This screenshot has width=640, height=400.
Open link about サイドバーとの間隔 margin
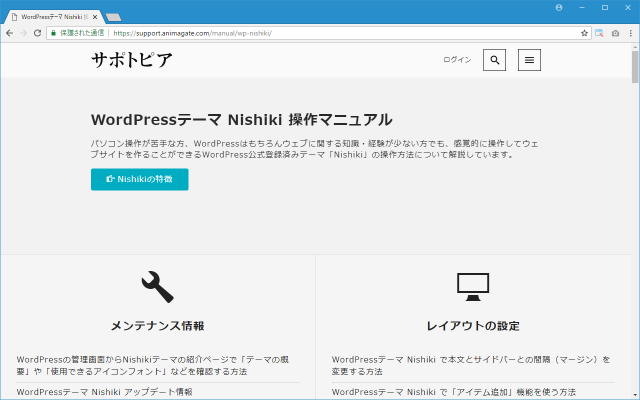[x=471, y=365]
